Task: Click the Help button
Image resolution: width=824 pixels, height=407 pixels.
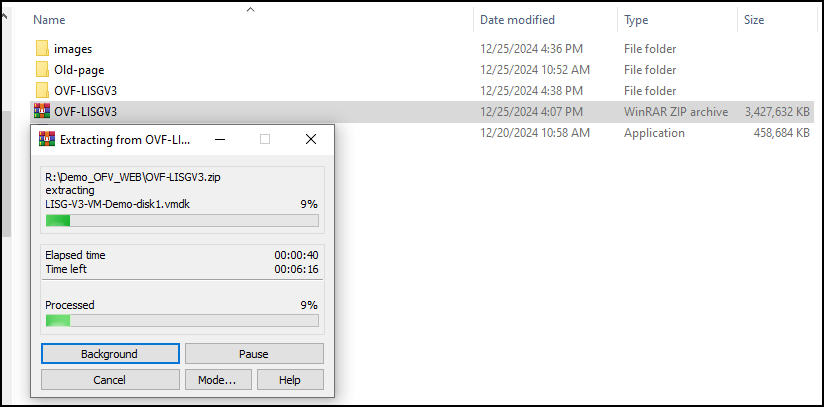Action: 290,380
